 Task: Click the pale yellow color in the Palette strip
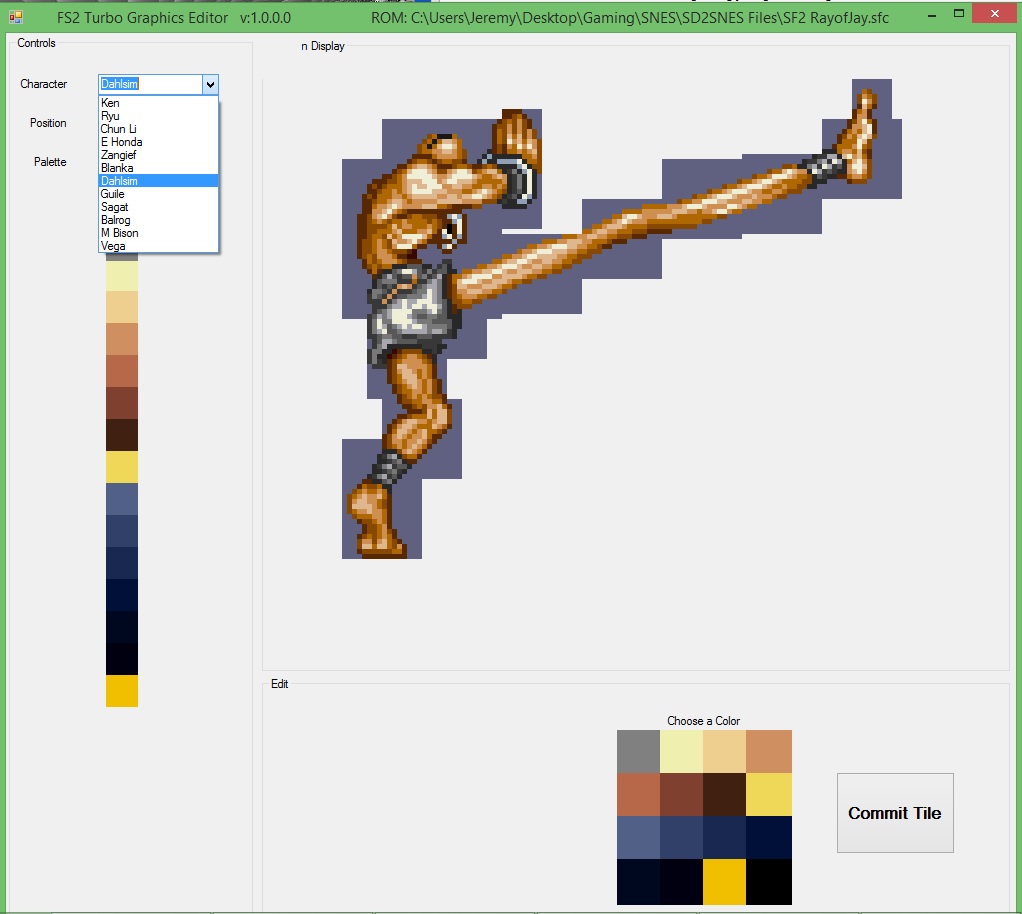(x=122, y=276)
